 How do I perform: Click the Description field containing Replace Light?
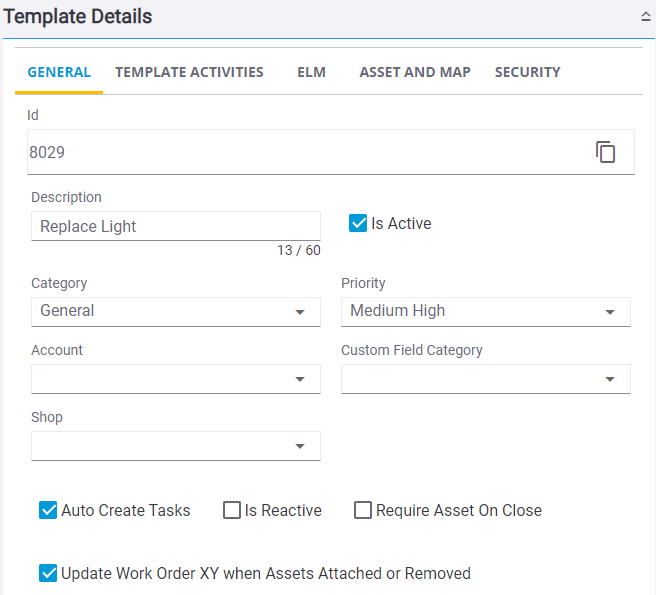coord(176,226)
